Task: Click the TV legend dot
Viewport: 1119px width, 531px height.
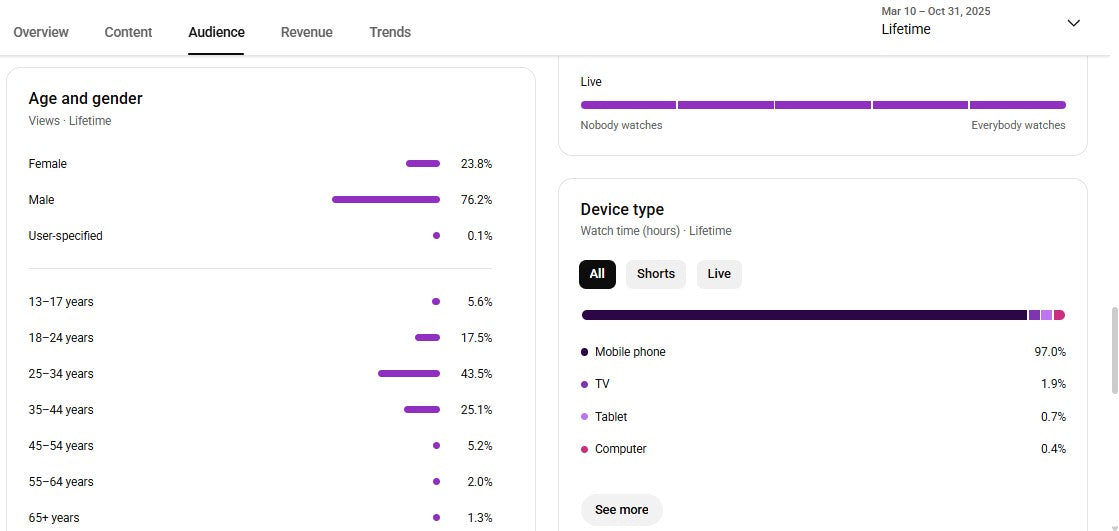Action: point(585,384)
